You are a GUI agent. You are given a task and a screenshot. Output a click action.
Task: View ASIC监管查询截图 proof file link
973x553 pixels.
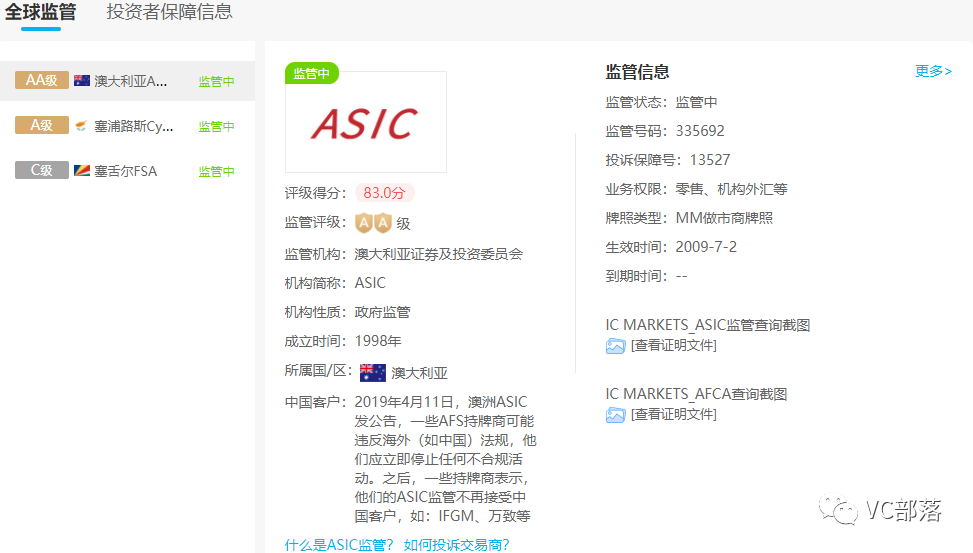click(x=674, y=345)
